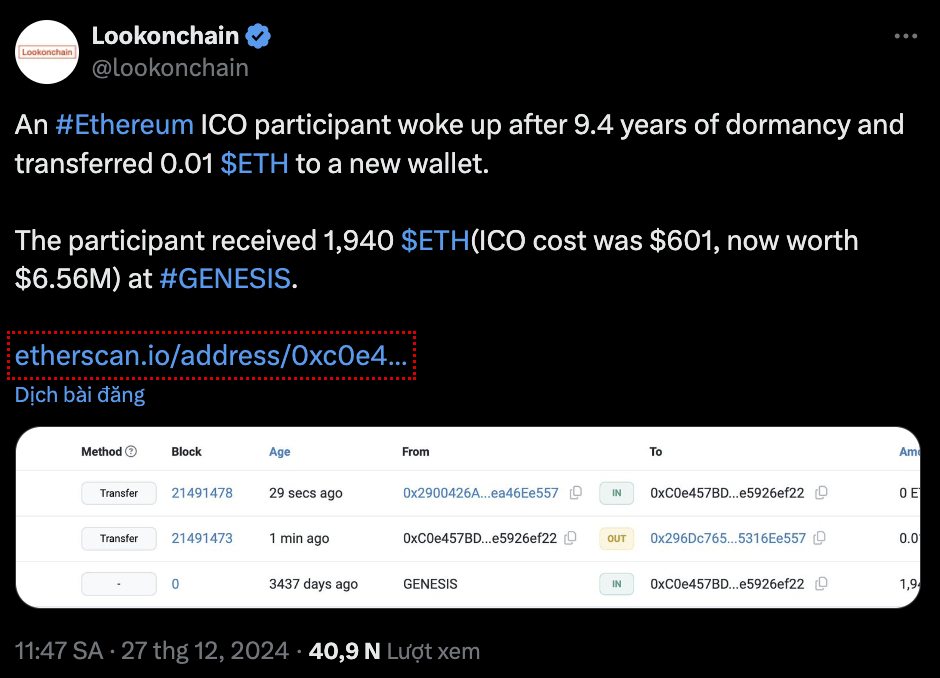Open the etherscan.io/address/0xc0e4 link
The height and width of the screenshot is (678, 940).
211,355
